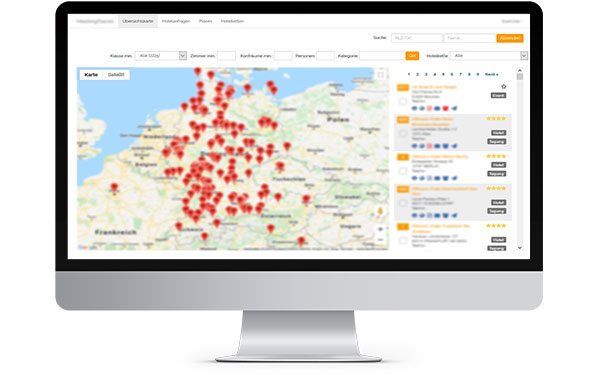600x375 pixels.
Task: Click the Name search field
Action: coord(470,38)
